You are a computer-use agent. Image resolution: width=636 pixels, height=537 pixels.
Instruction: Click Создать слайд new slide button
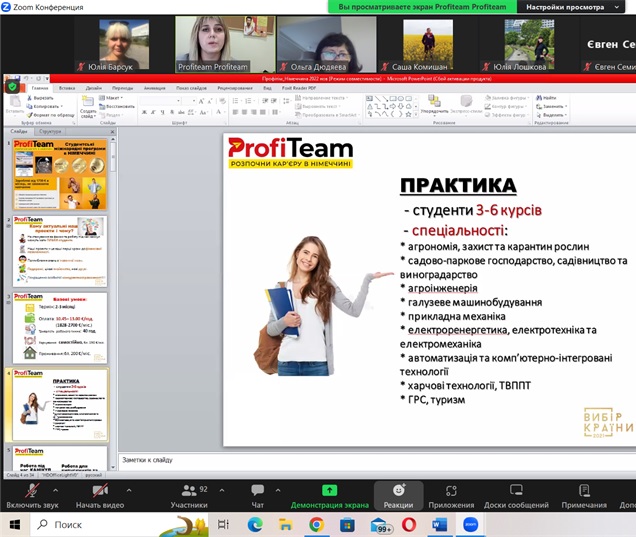tap(88, 107)
